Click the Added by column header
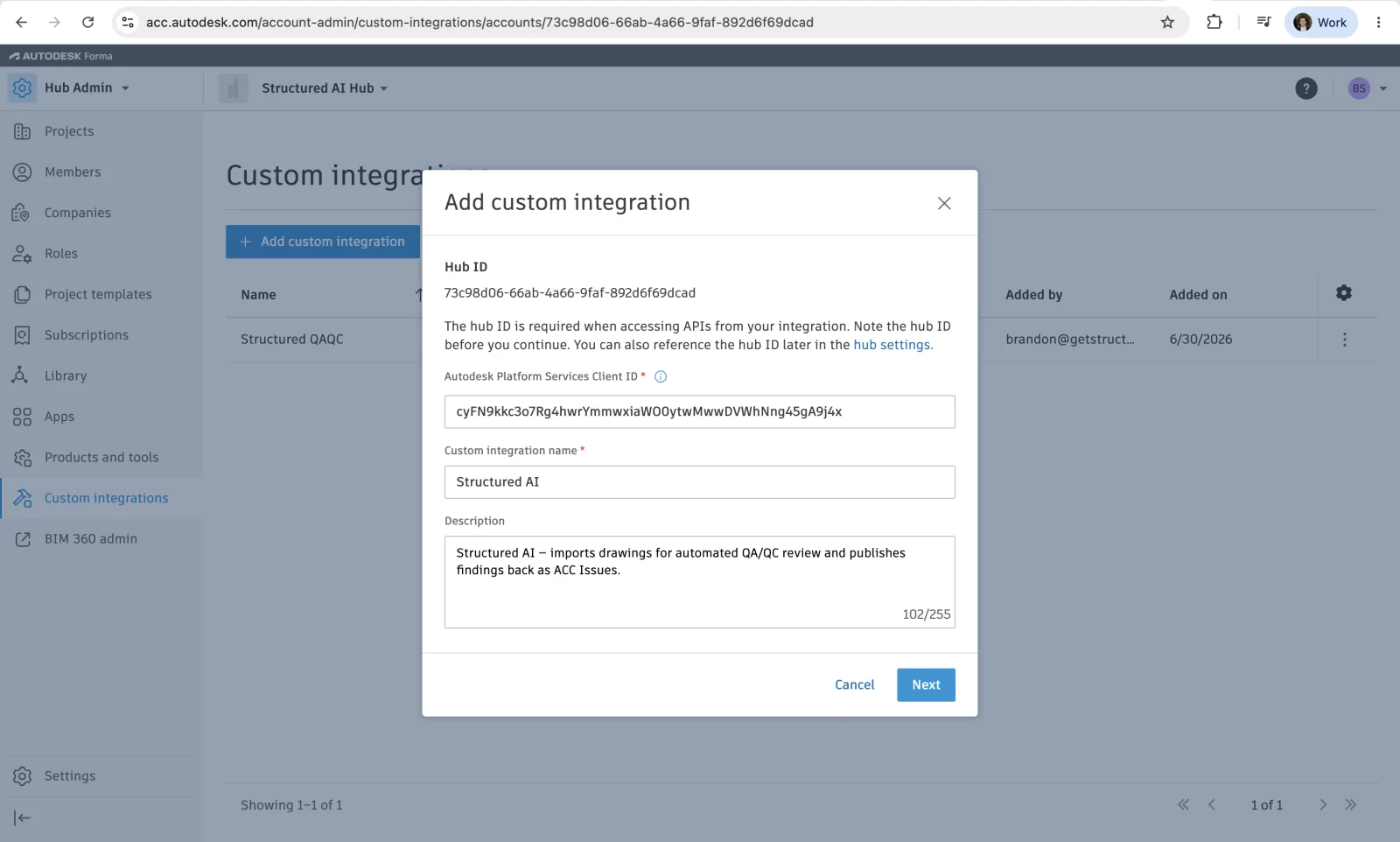This screenshot has width=1400, height=842. click(1033, 295)
